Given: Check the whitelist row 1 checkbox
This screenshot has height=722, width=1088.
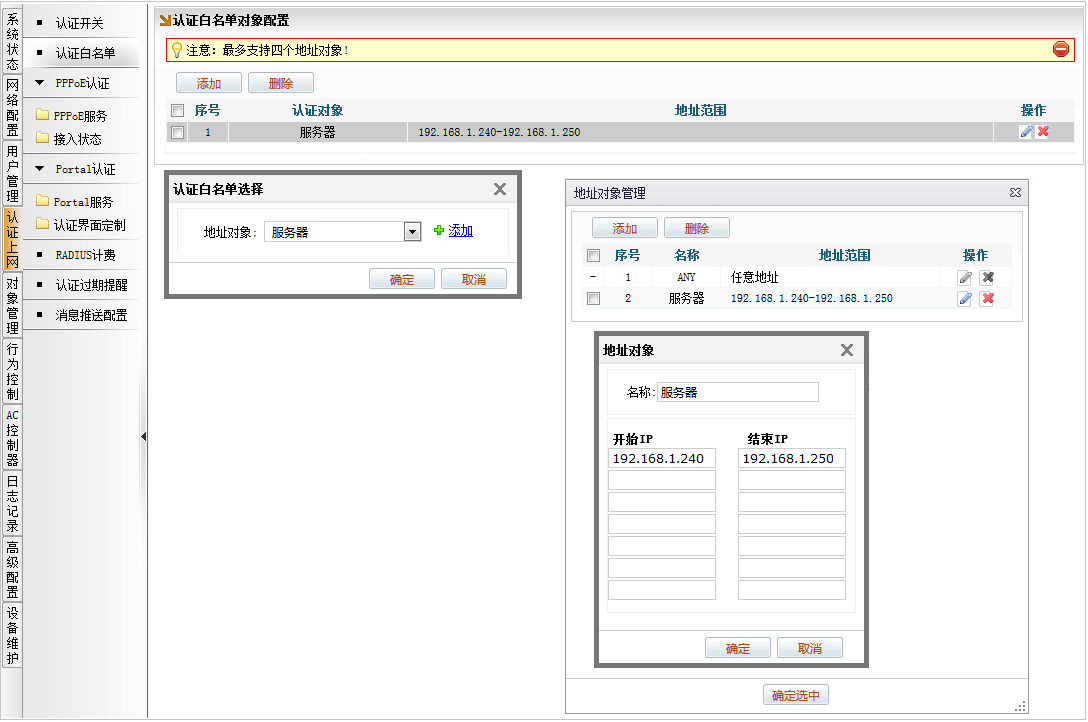Looking at the screenshot, I should (x=178, y=132).
